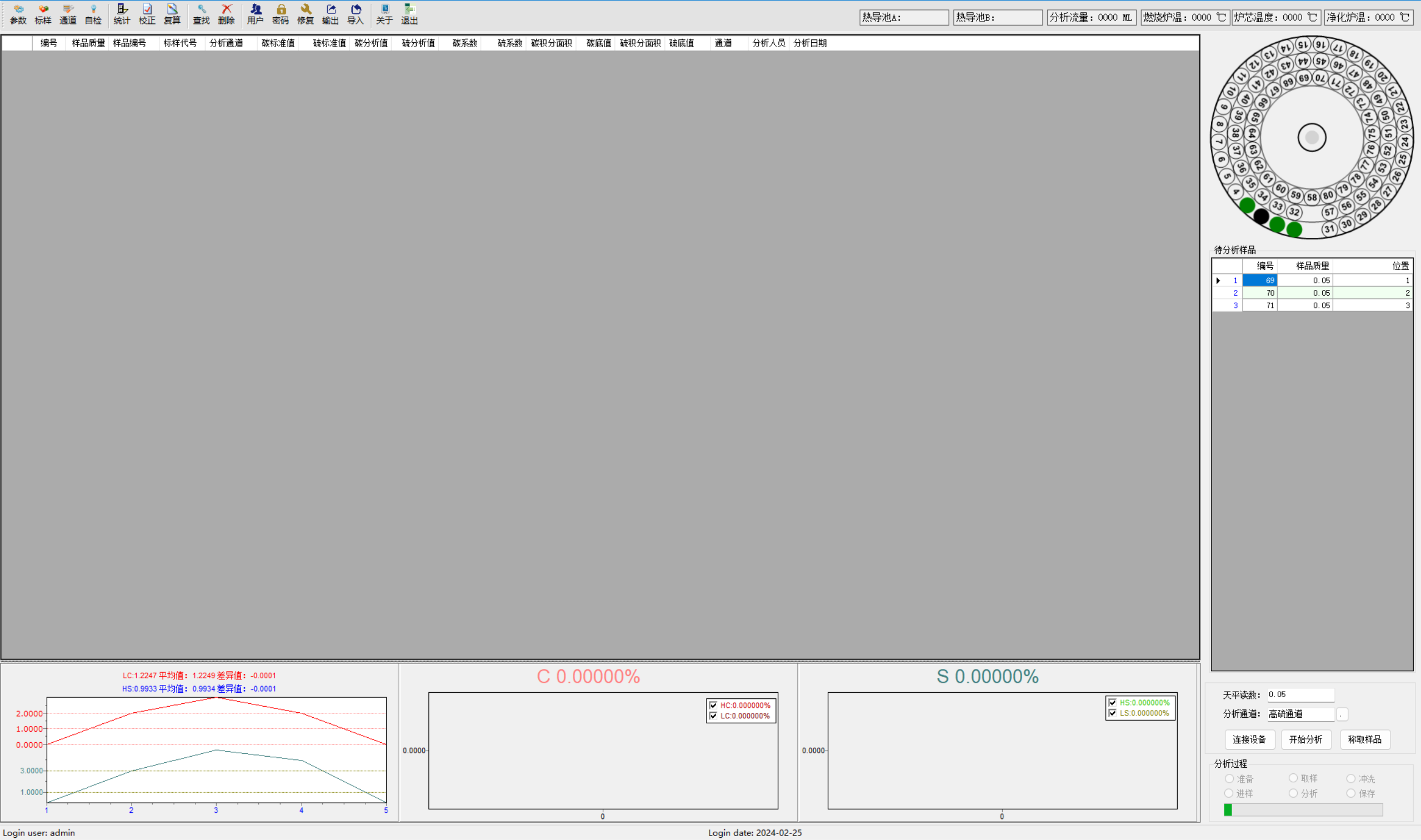
Task: Select carousel position 58 on the sample tray
Action: click(1312, 198)
